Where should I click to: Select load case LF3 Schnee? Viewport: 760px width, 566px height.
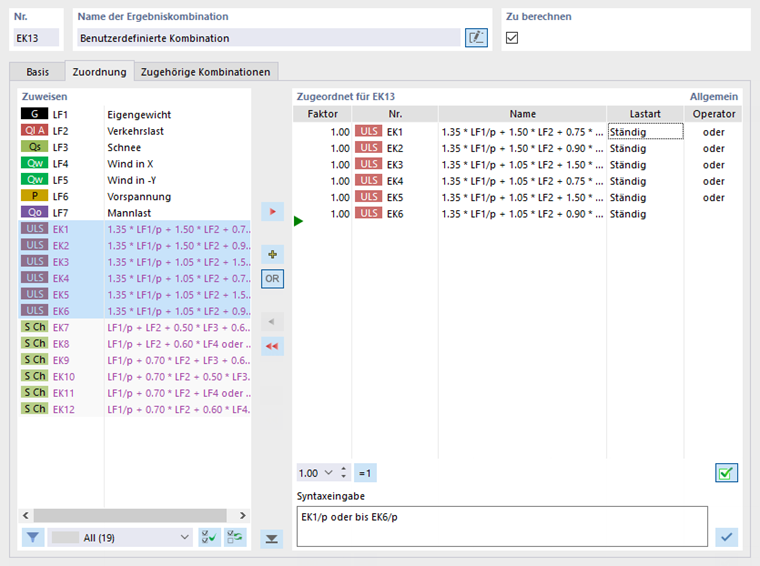coord(134,147)
